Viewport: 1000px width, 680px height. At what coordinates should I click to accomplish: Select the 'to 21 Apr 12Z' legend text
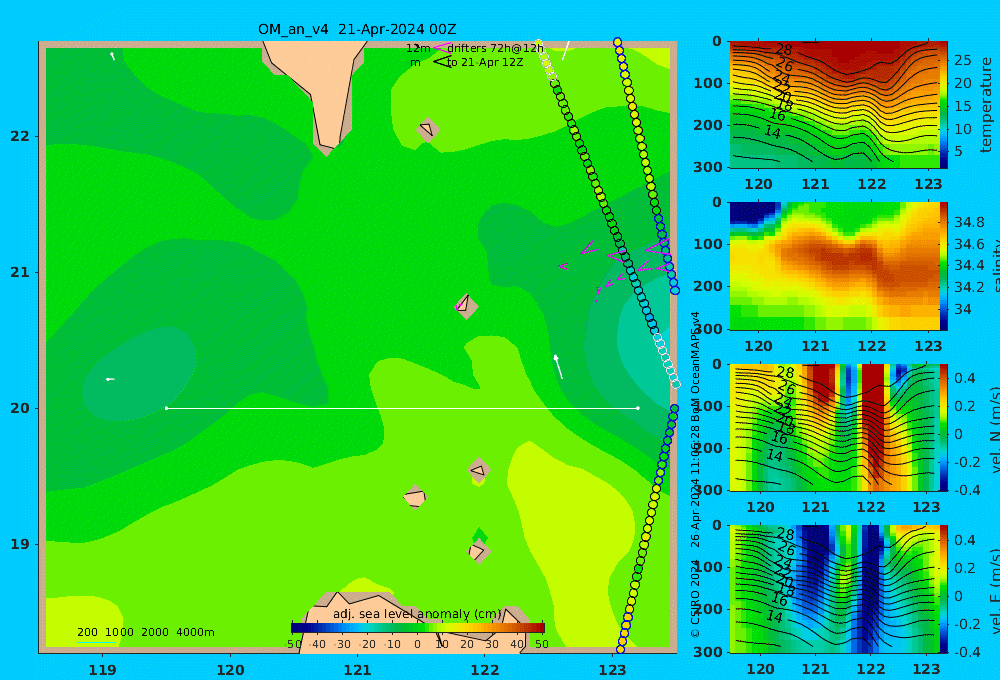pos(485,62)
